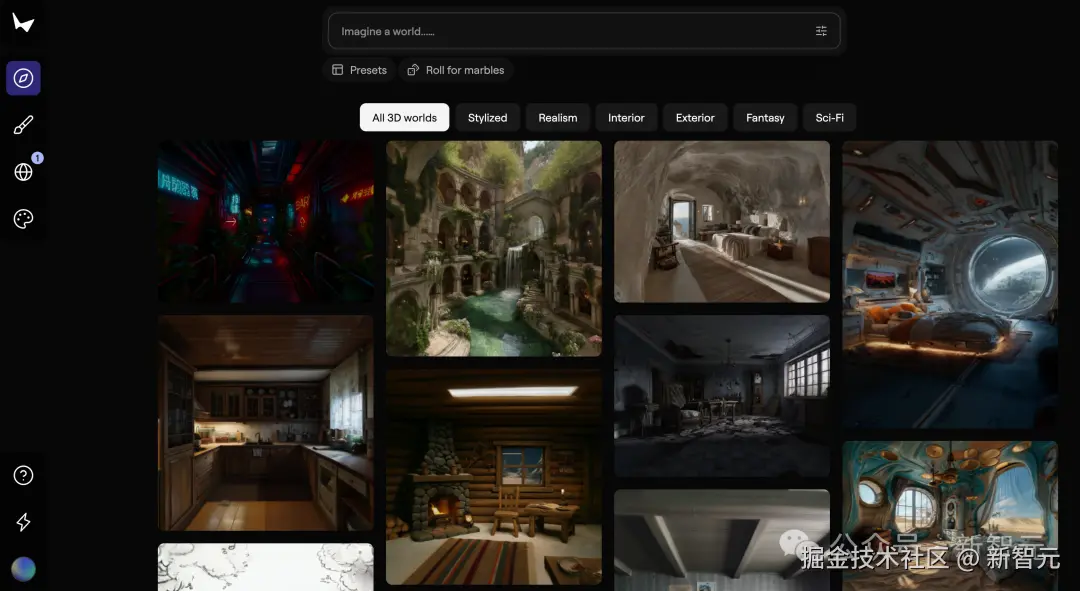Screen dimensions: 1080x591
Task: Click the Presets button
Action: [x=359, y=70]
